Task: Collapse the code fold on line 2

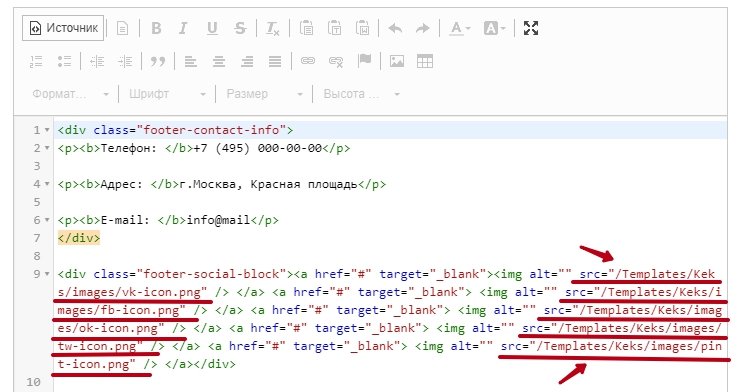Action: pos(47,148)
